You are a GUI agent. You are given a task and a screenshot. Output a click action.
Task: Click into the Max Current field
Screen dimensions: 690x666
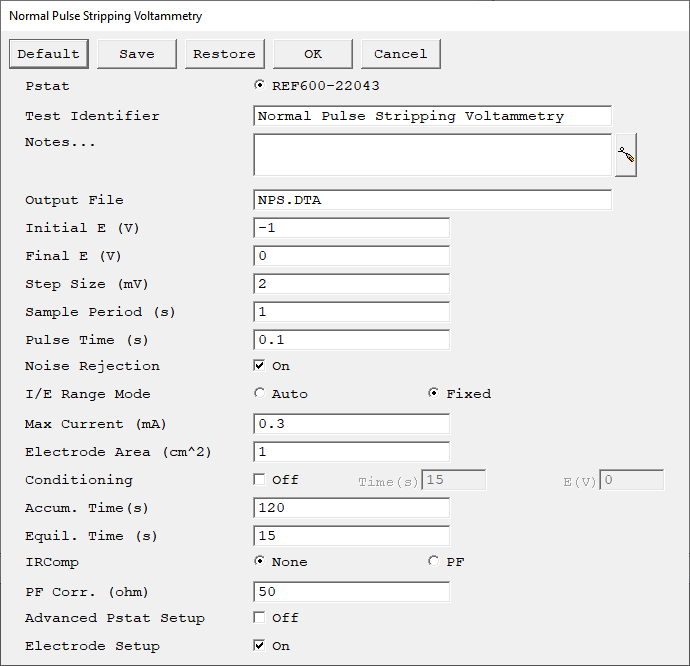pos(351,424)
